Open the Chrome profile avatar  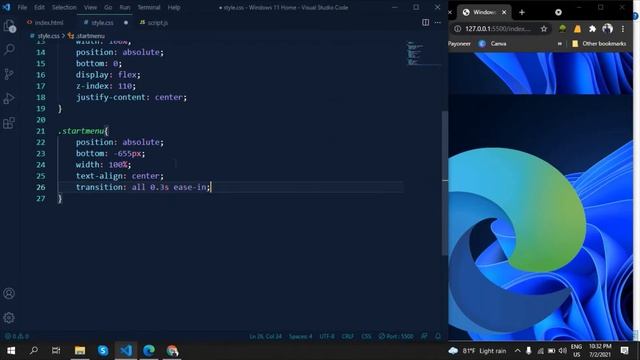pyautogui.click(x=607, y=29)
